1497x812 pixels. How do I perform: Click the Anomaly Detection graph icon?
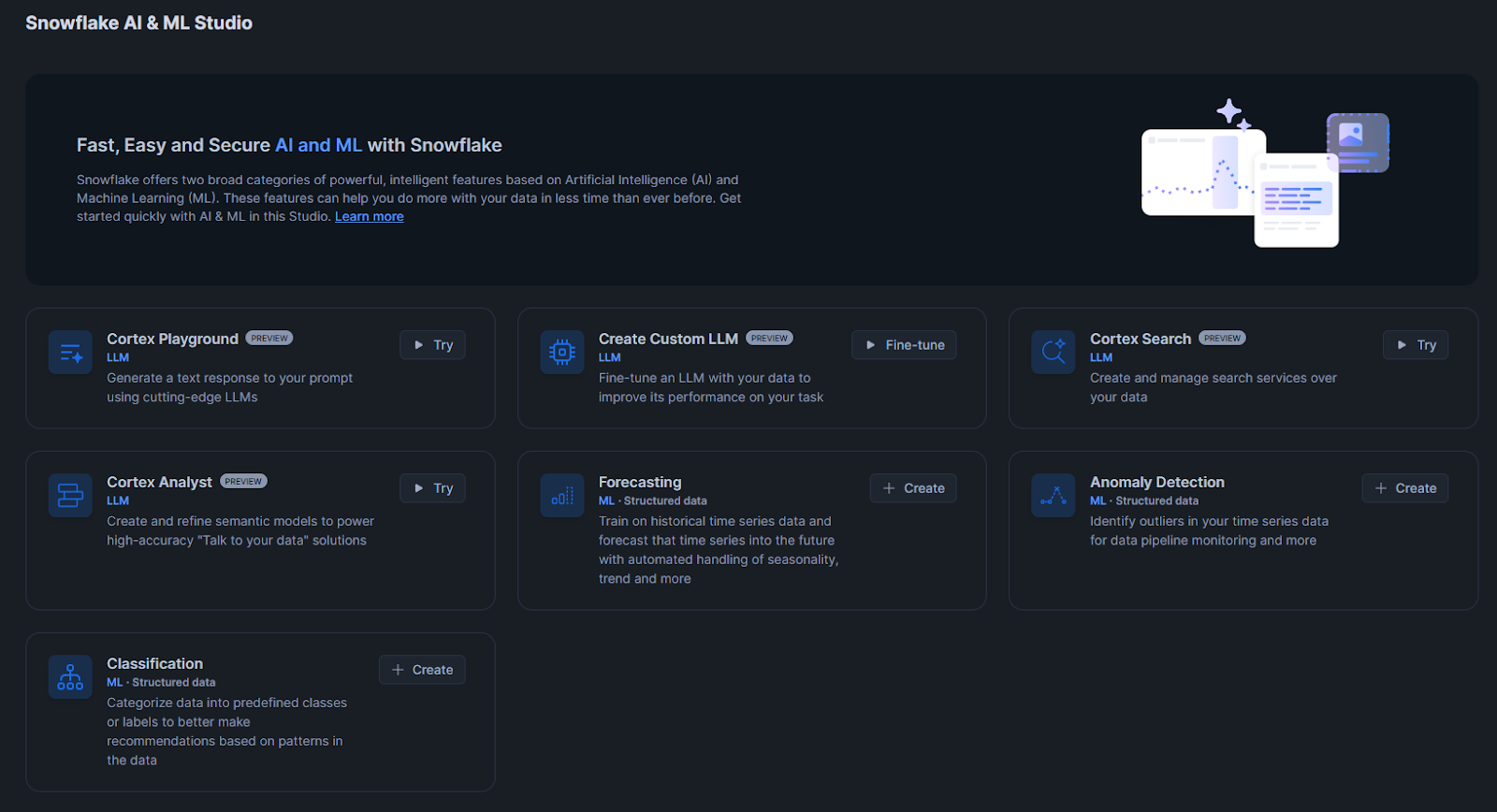pyautogui.click(x=1054, y=496)
